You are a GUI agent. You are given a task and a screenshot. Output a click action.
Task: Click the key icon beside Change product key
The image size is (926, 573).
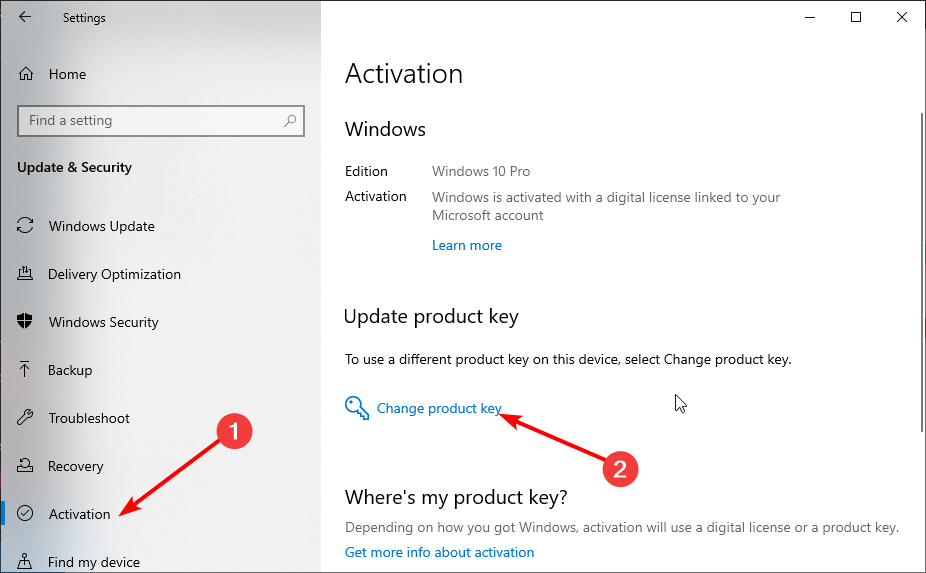(357, 408)
